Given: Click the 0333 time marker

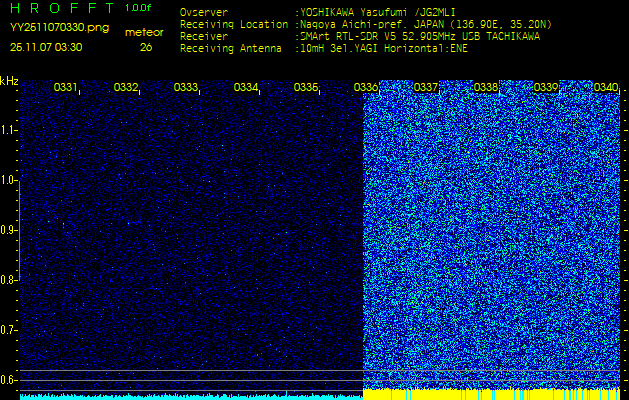Looking at the screenshot, I should click(x=186, y=87).
